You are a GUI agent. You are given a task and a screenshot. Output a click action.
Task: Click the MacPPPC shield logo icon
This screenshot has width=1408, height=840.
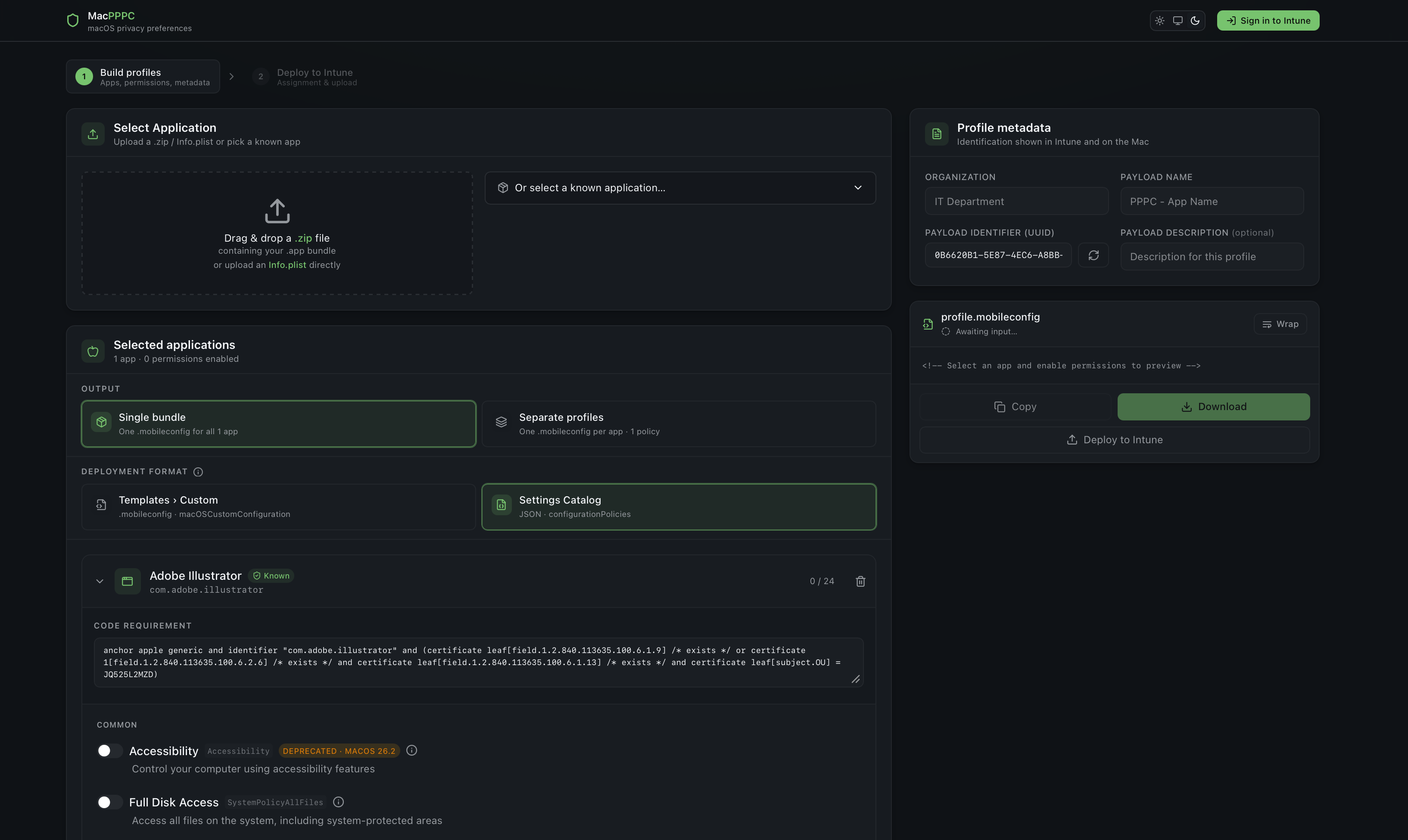click(x=72, y=20)
